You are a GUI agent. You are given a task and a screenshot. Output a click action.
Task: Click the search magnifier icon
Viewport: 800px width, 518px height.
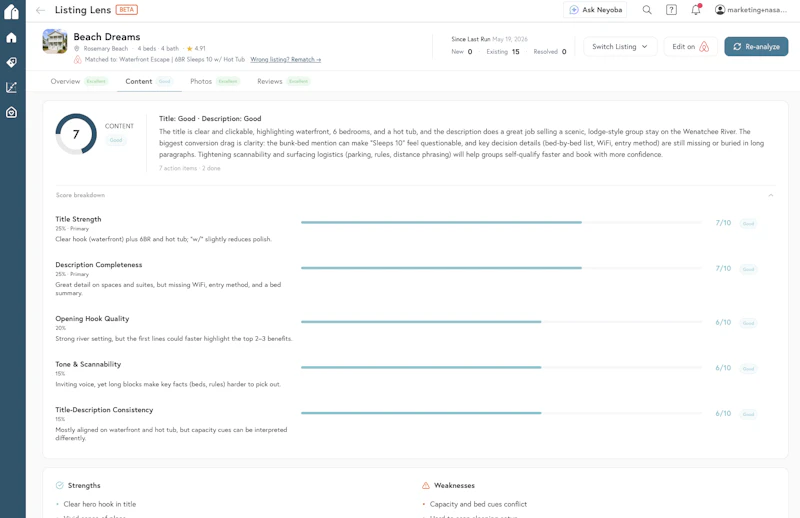(647, 10)
